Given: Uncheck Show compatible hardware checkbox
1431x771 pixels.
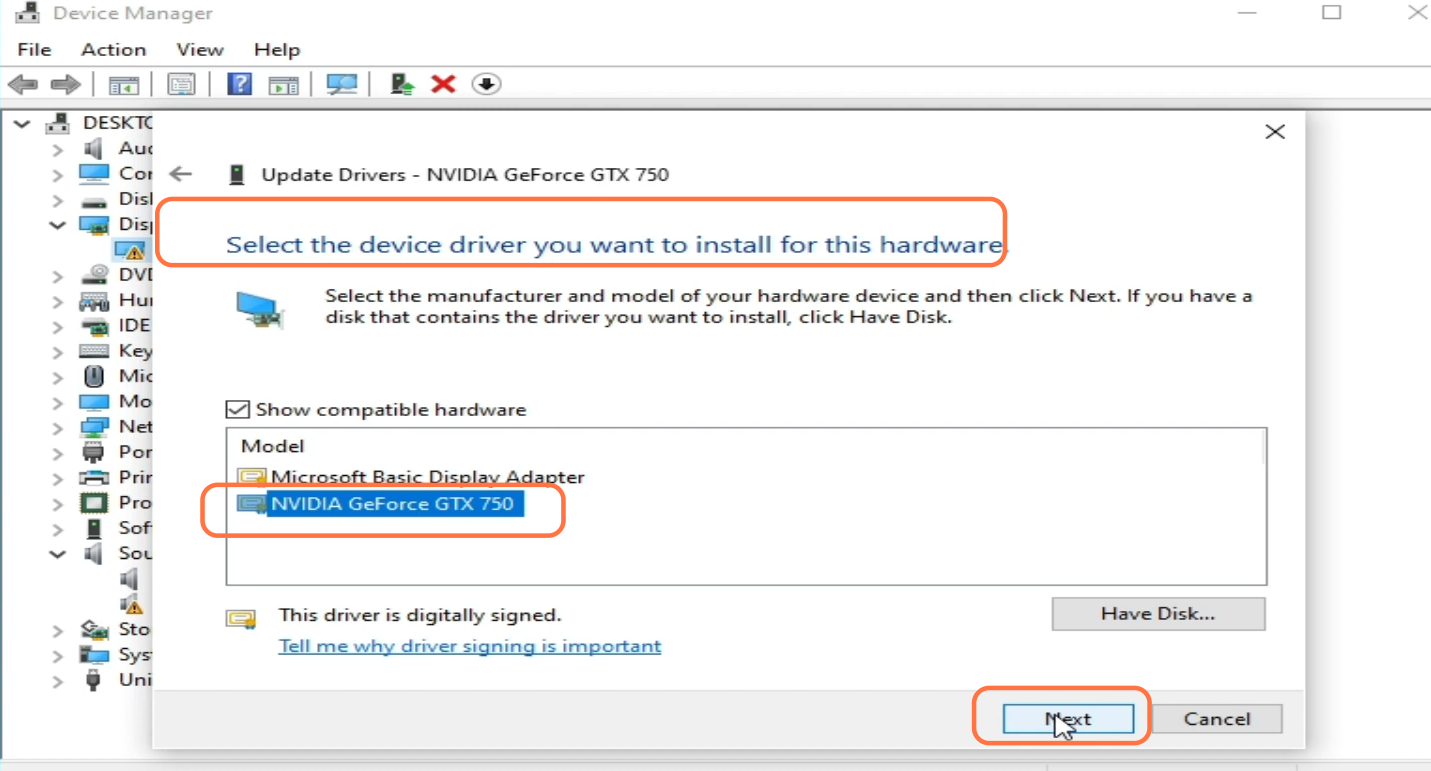Looking at the screenshot, I should (x=237, y=409).
